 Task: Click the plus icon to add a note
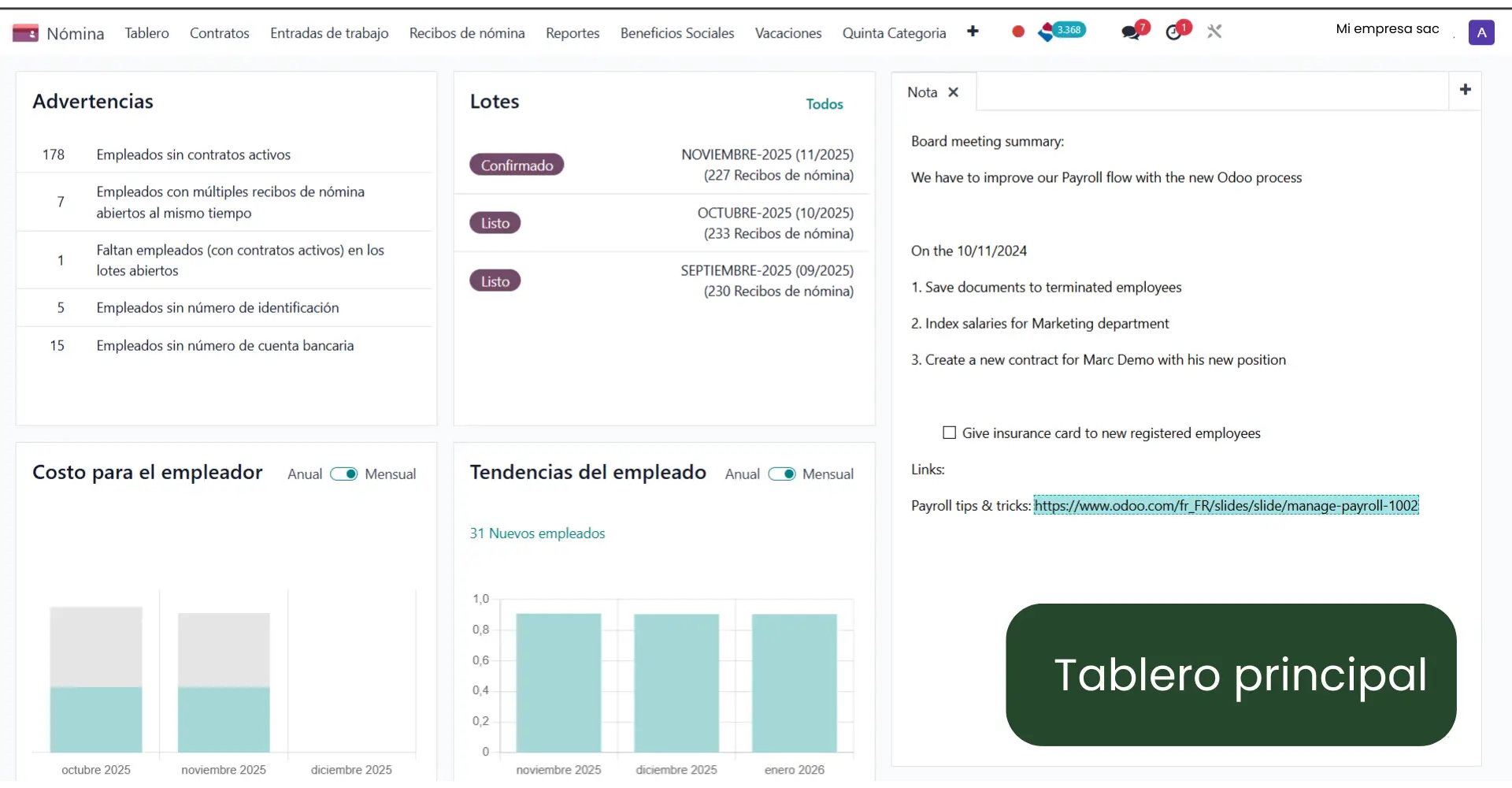pos(1466,90)
